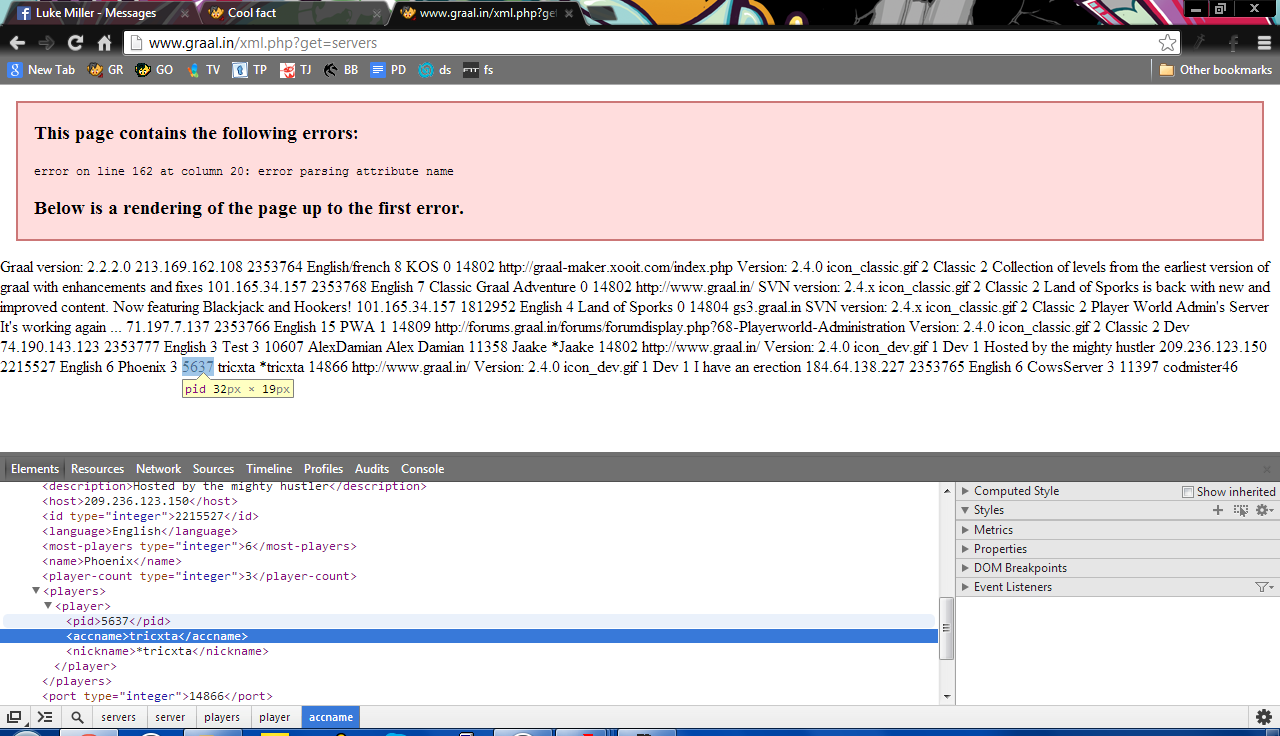This screenshot has width=1280, height=736.
Task: Select the <nickname>*tricxta</nickname> DOM row
Action: click(470, 651)
